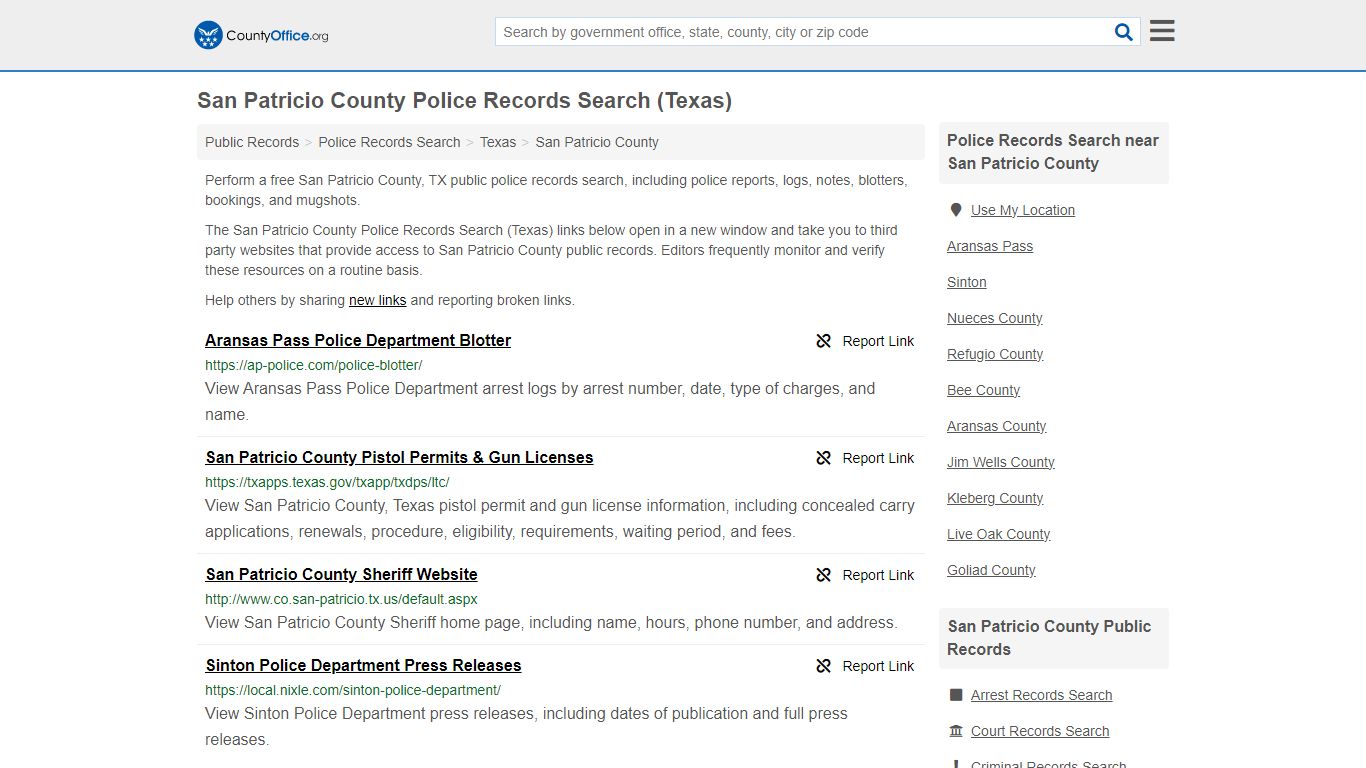Follow the 'new links' hyperlink
Viewport: 1366px width, 768px height.
[377, 300]
